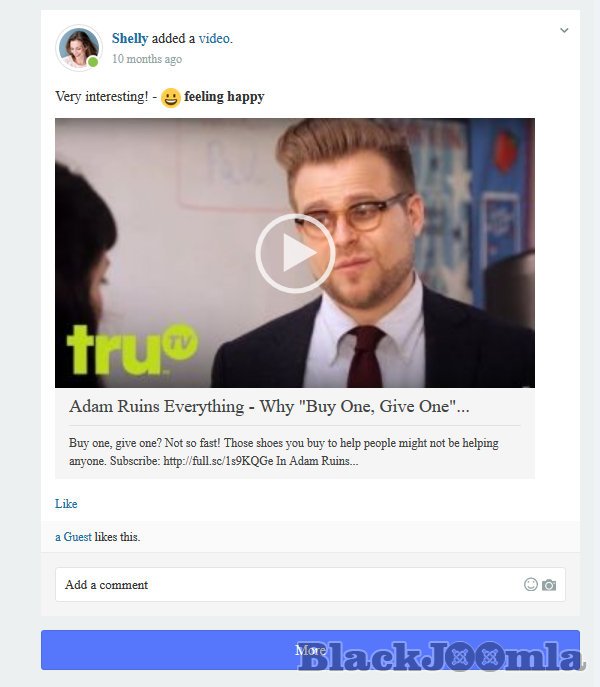Open the 'Adam Ruins Everything' video title
Viewport: 600px width, 687px height.
269,407
